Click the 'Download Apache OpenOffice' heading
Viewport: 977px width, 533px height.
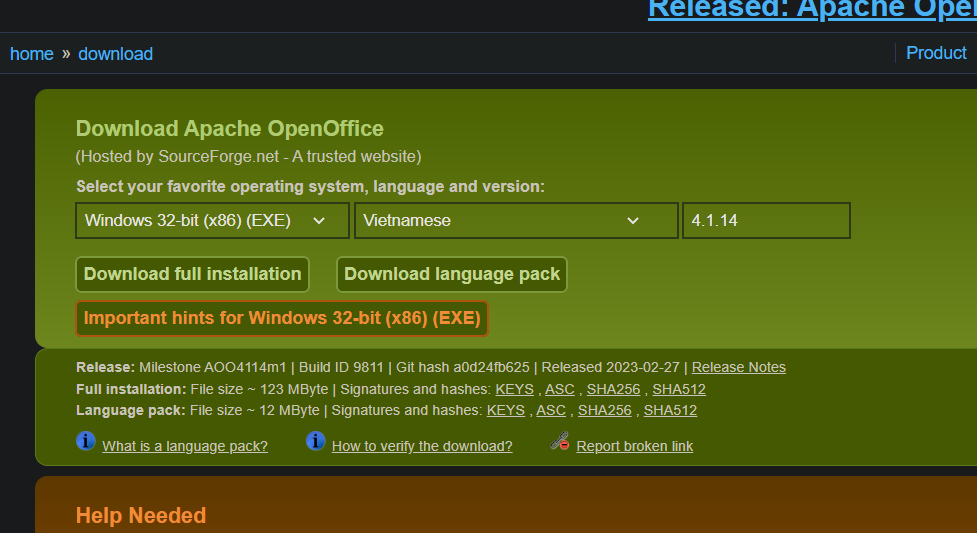(229, 128)
